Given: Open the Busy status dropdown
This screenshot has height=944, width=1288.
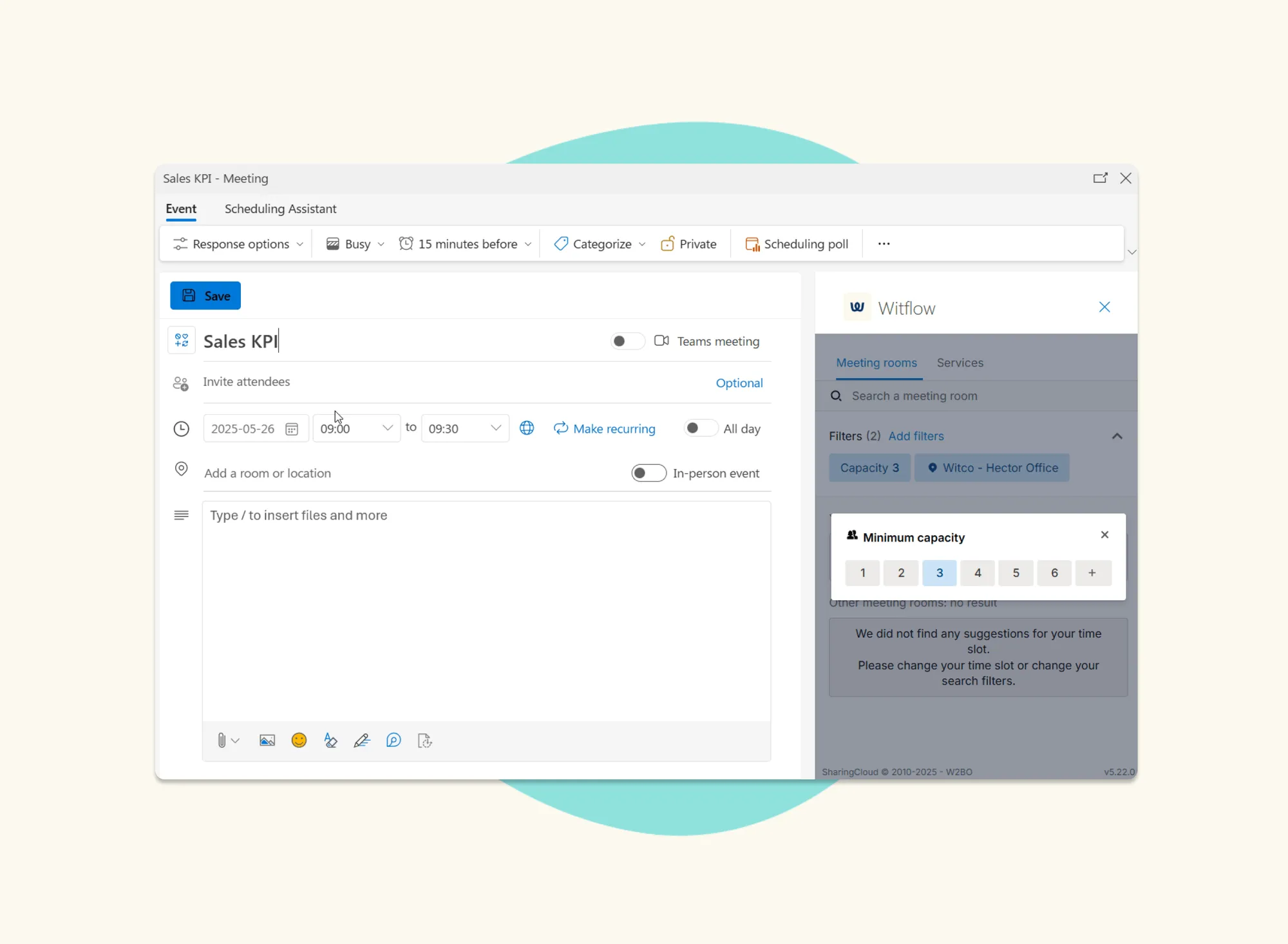Looking at the screenshot, I should [355, 244].
